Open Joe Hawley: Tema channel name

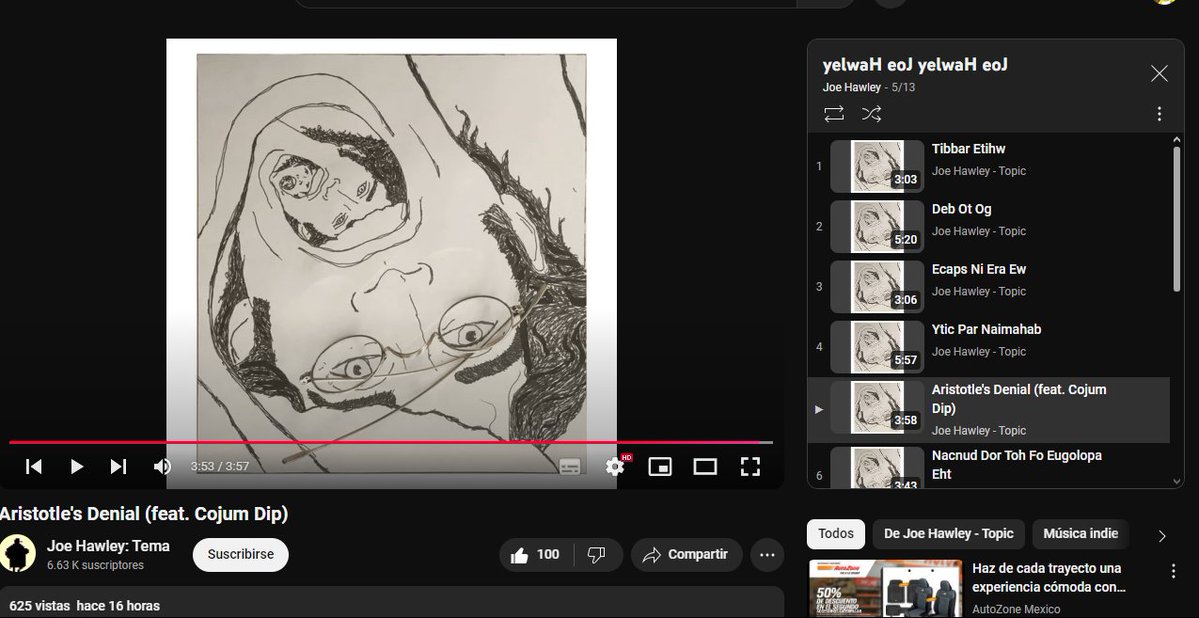108,546
